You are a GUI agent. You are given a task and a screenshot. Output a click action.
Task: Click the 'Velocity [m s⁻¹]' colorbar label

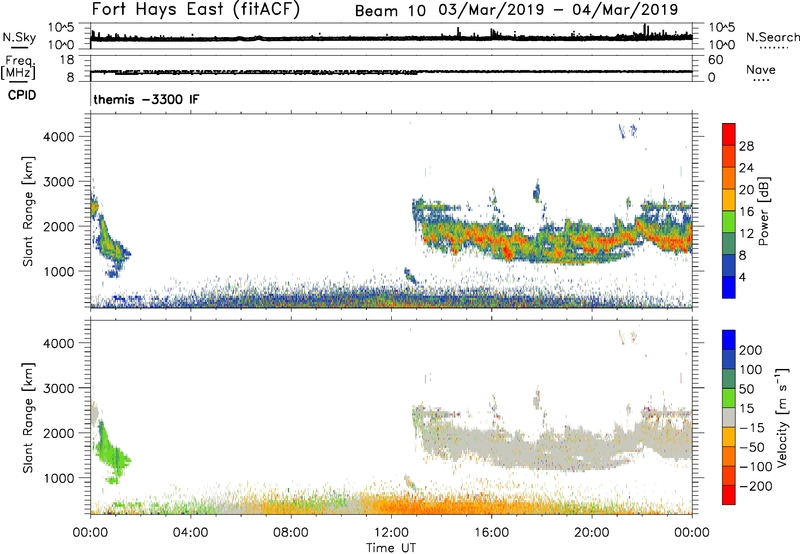(782, 417)
